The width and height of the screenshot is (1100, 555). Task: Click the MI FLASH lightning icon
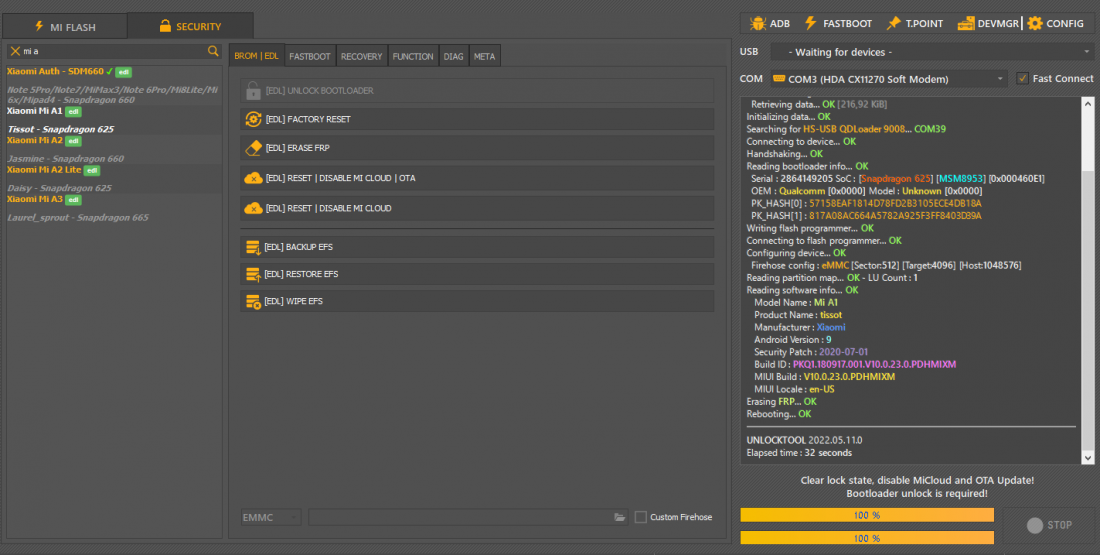coord(39,27)
